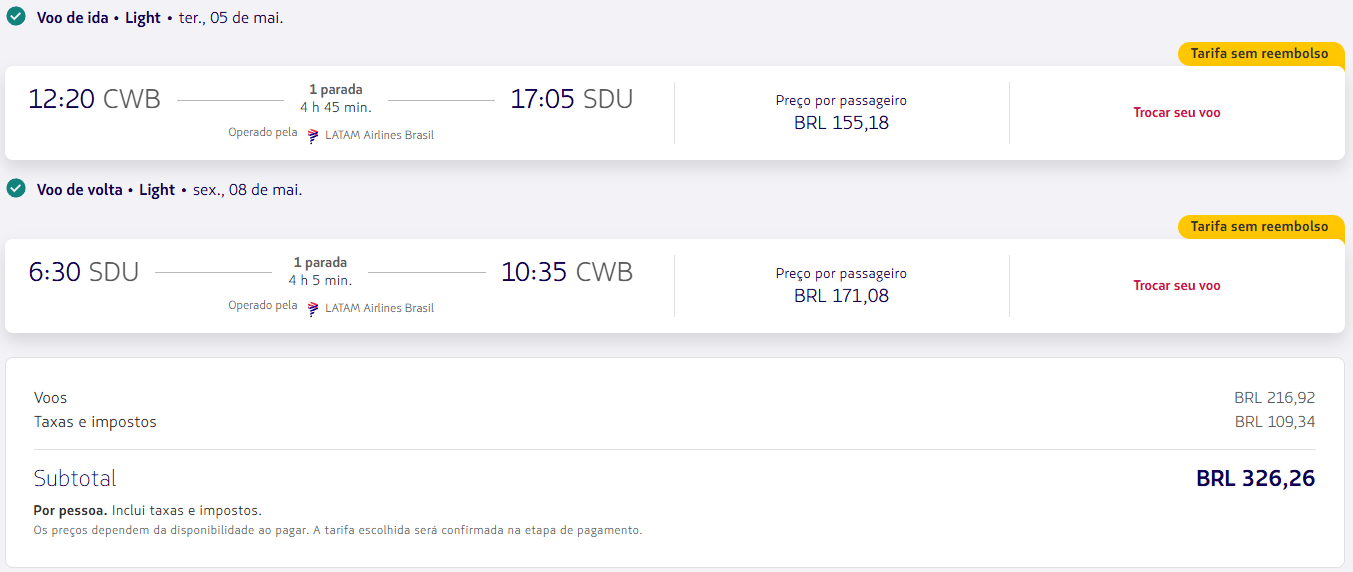
Task: Change the return flight via Trocar seu voo
Action: pos(1176,286)
